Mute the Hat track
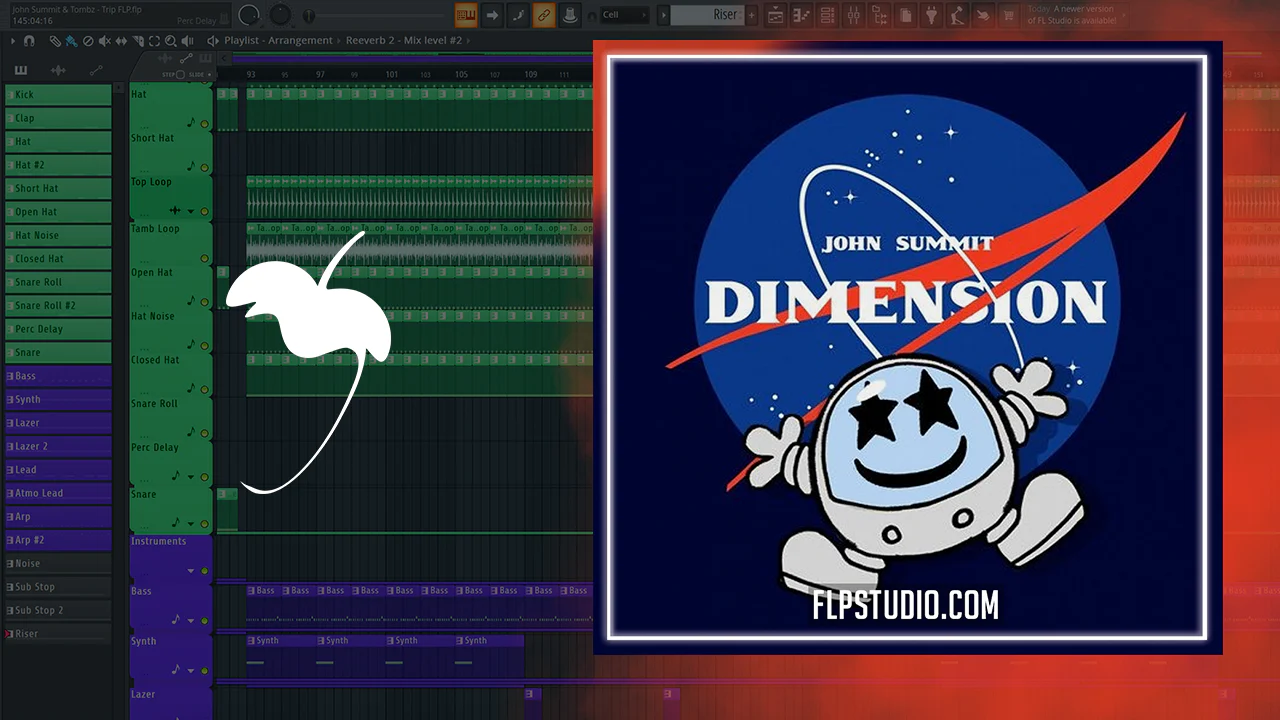Viewport: 1280px width, 720px height. tap(205, 124)
